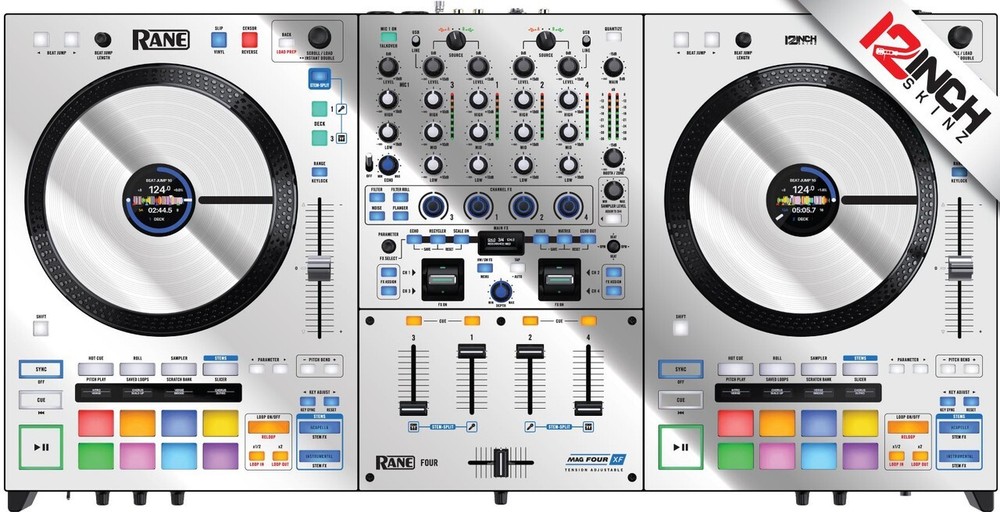The width and height of the screenshot is (1000, 512).
Task: Click the Main FX display screen
Action: pos(501,241)
